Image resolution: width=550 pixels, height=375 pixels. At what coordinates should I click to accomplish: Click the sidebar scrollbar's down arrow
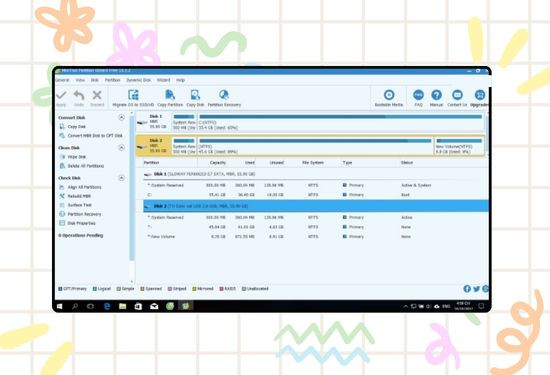point(132,281)
